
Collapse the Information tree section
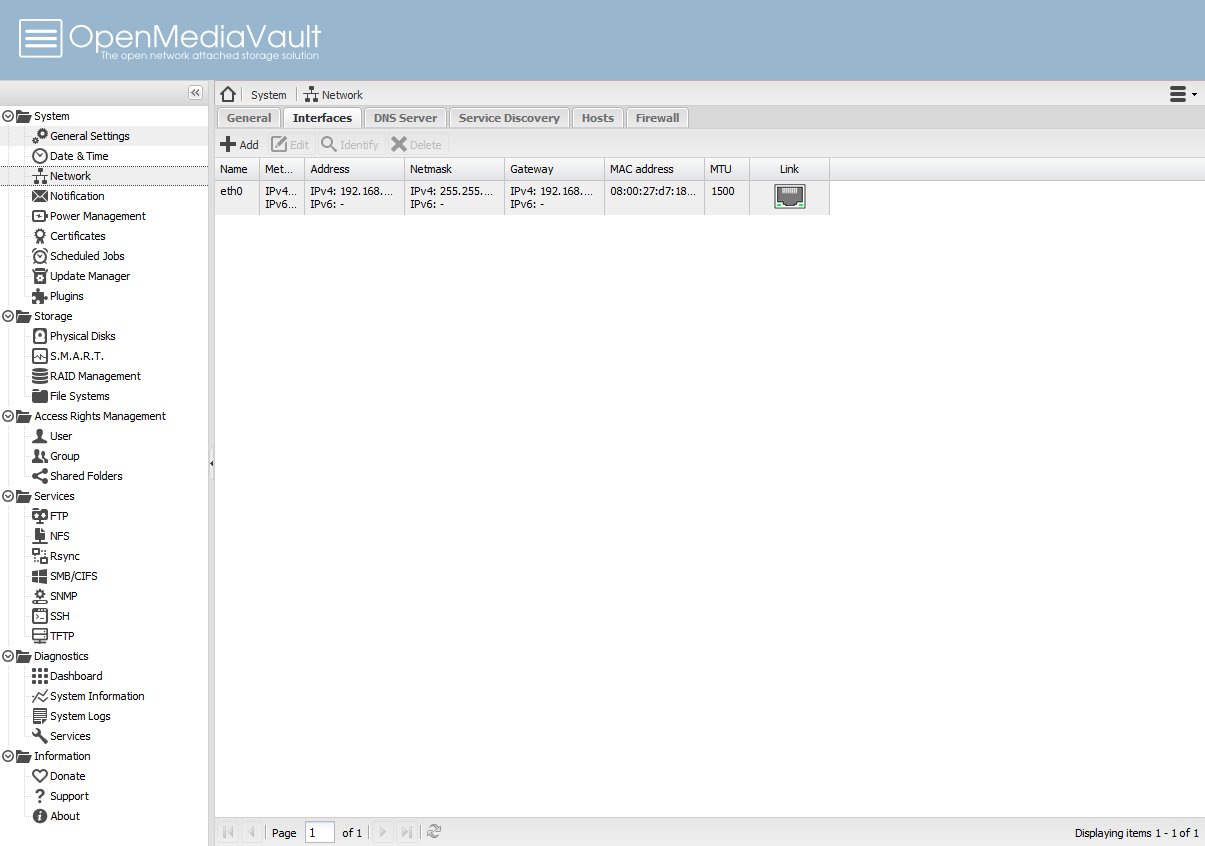[x=8, y=756]
